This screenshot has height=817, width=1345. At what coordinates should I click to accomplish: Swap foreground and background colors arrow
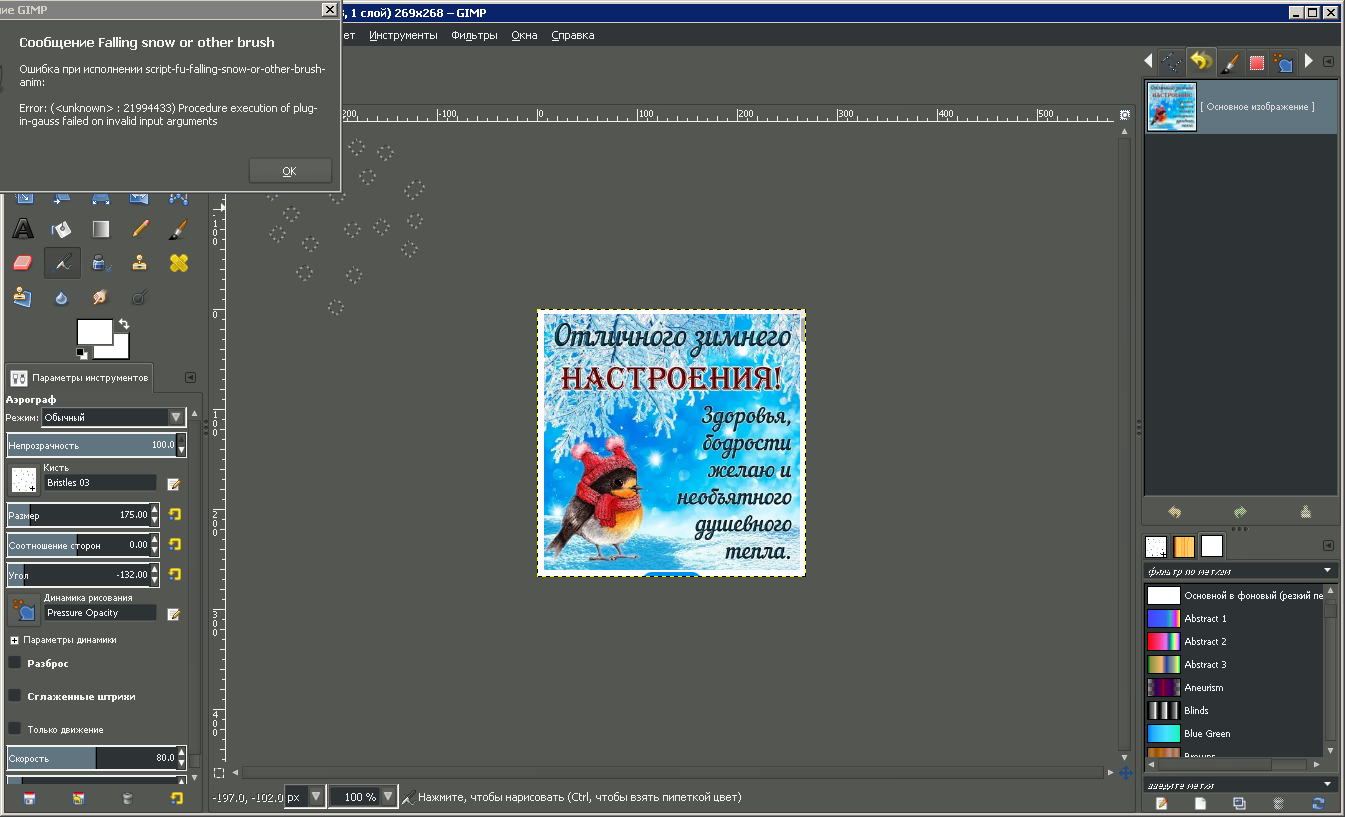tap(123, 324)
